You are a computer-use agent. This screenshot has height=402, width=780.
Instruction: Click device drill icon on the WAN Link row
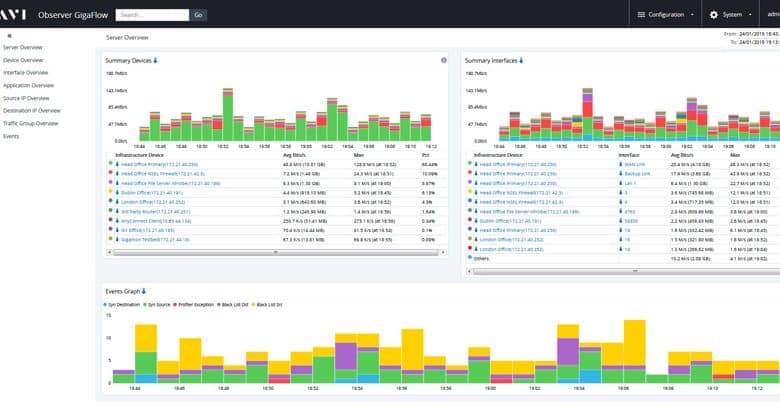pos(476,164)
